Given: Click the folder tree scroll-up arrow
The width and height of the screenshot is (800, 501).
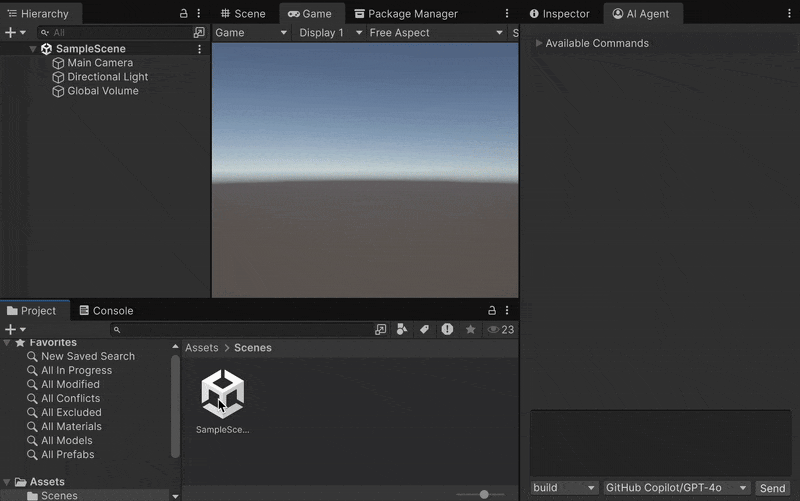Looking at the screenshot, I should pos(176,346).
